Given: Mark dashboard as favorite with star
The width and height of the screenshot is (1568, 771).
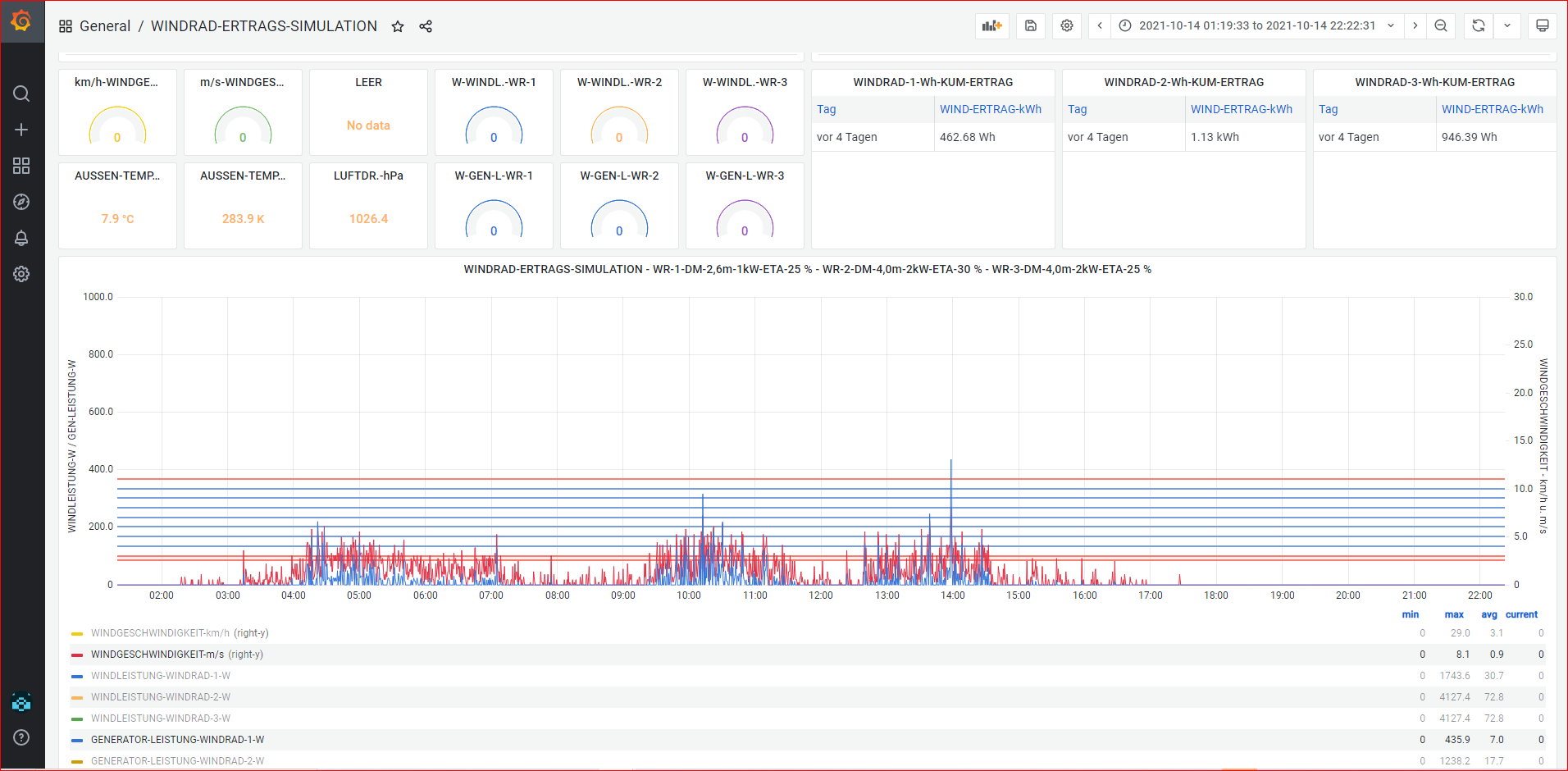Looking at the screenshot, I should 398,26.
